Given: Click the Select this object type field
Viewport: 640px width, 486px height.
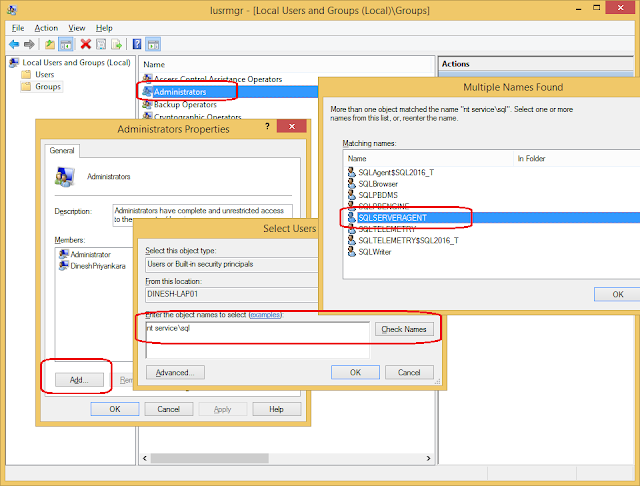Looking at the screenshot, I should [x=231, y=264].
